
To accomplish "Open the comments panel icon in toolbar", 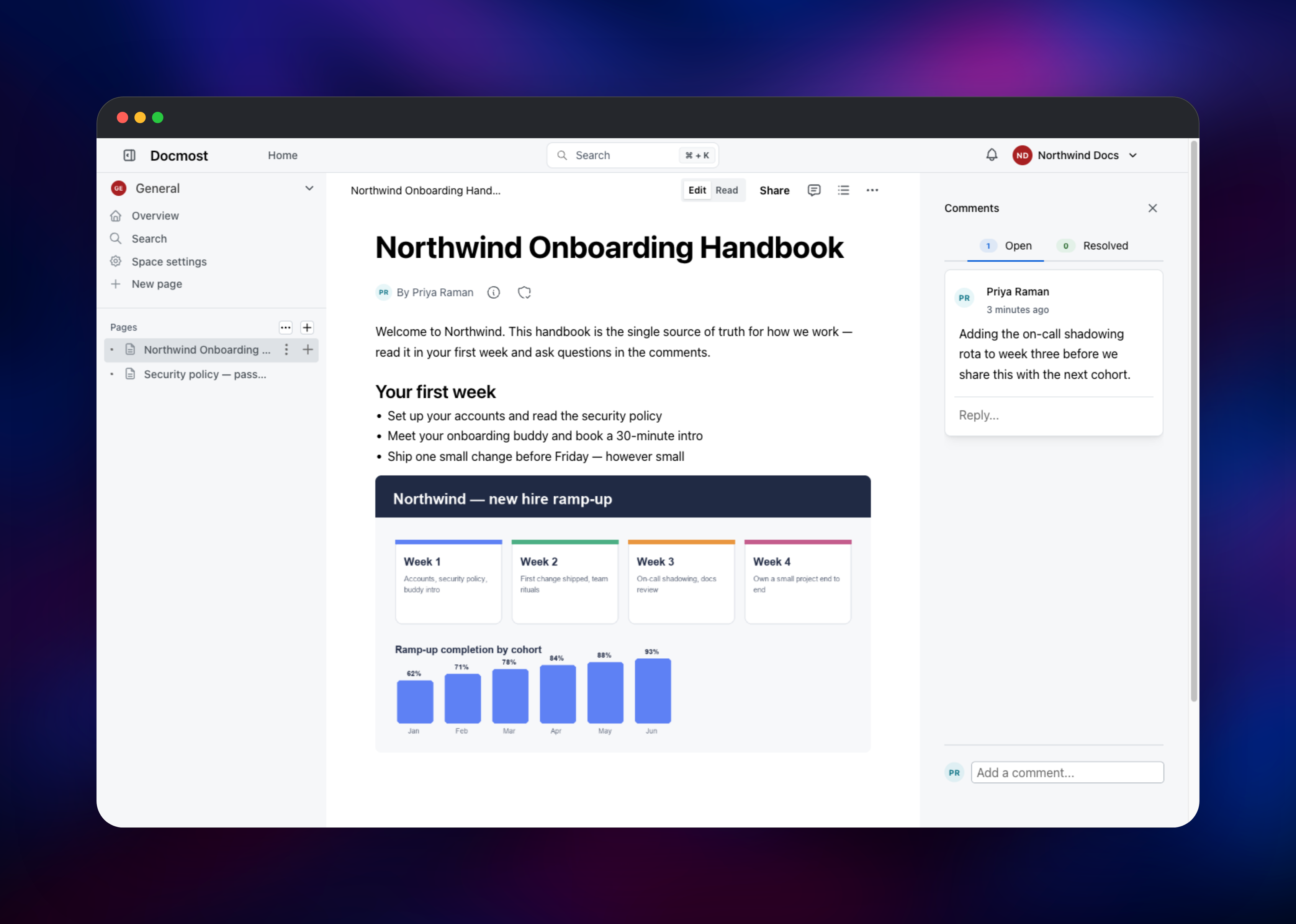I will pyautogui.click(x=814, y=190).
